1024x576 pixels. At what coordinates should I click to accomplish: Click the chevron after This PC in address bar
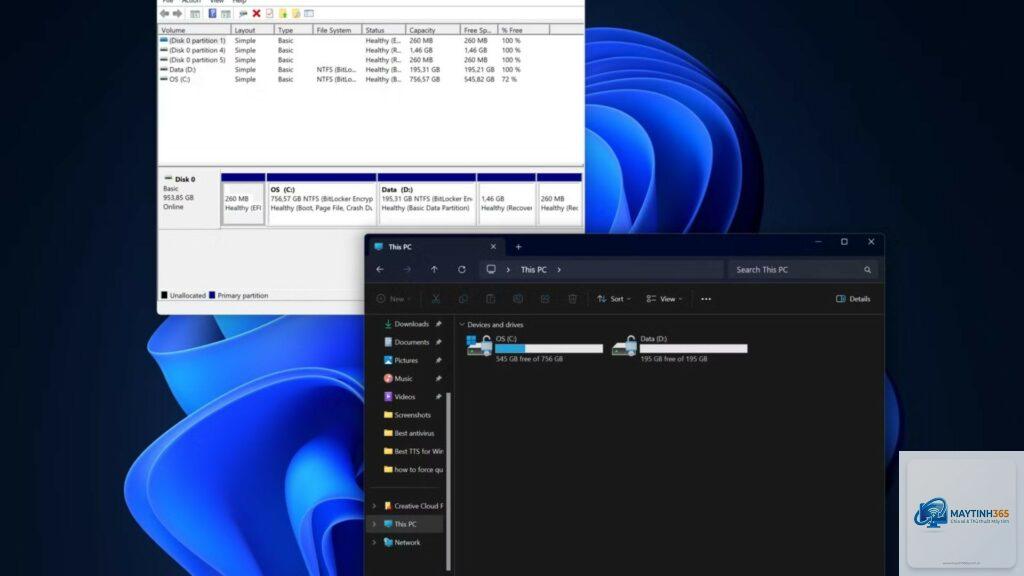click(x=559, y=270)
